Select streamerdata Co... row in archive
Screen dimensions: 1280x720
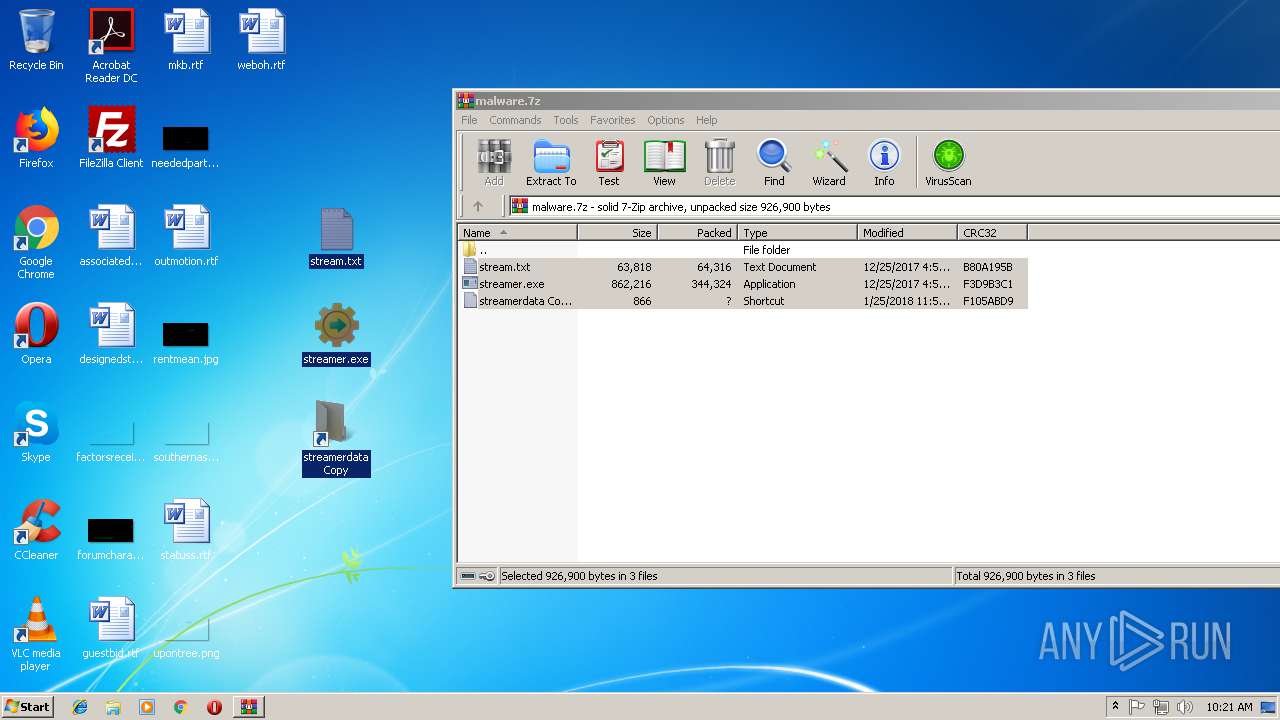743,301
